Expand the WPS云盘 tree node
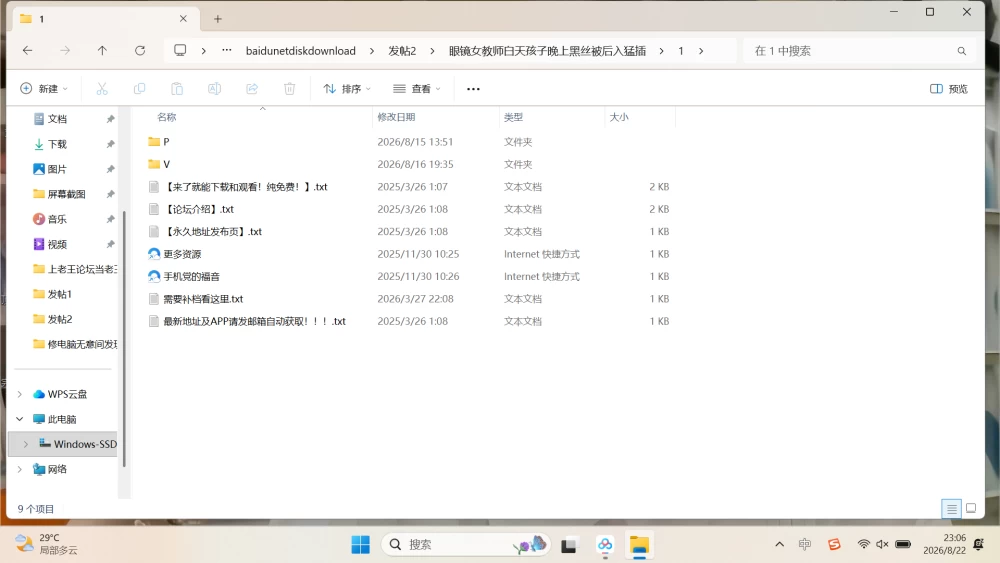The width and height of the screenshot is (1000, 563). tap(20, 394)
